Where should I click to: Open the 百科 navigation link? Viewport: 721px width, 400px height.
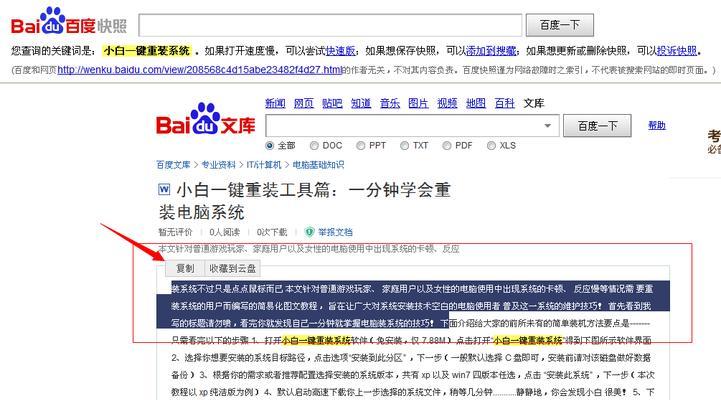pyautogui.click(x=504, y=103)
